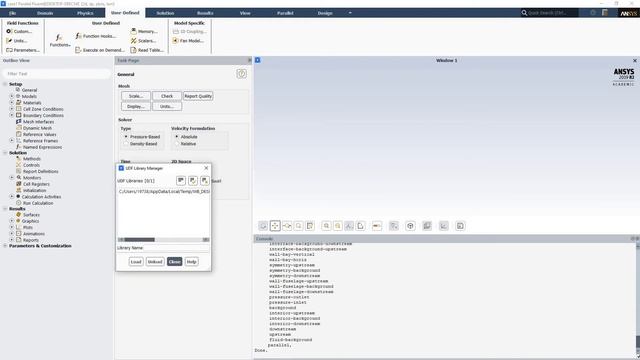Expand Materials node
This screenshot has height=360, width=640.
12,102
